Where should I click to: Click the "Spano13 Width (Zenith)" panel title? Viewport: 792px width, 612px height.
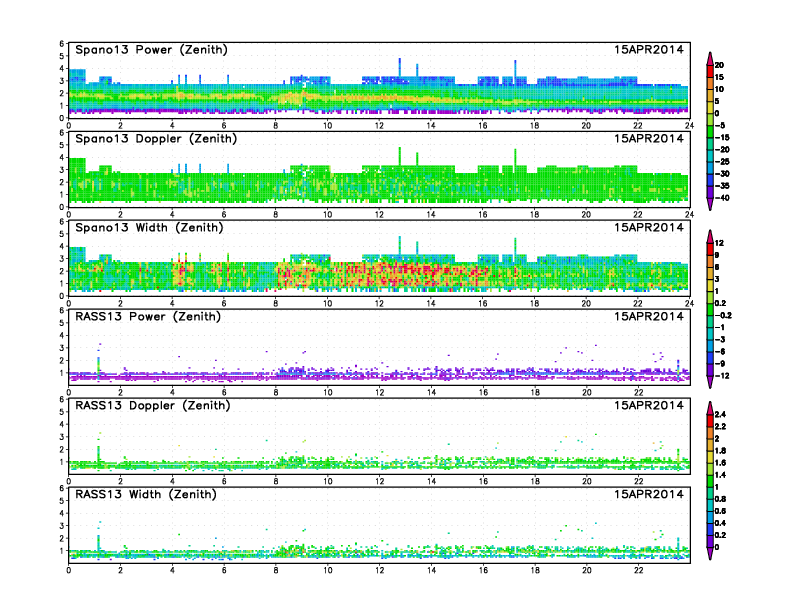pyautogui.click(x=149, y=227)
